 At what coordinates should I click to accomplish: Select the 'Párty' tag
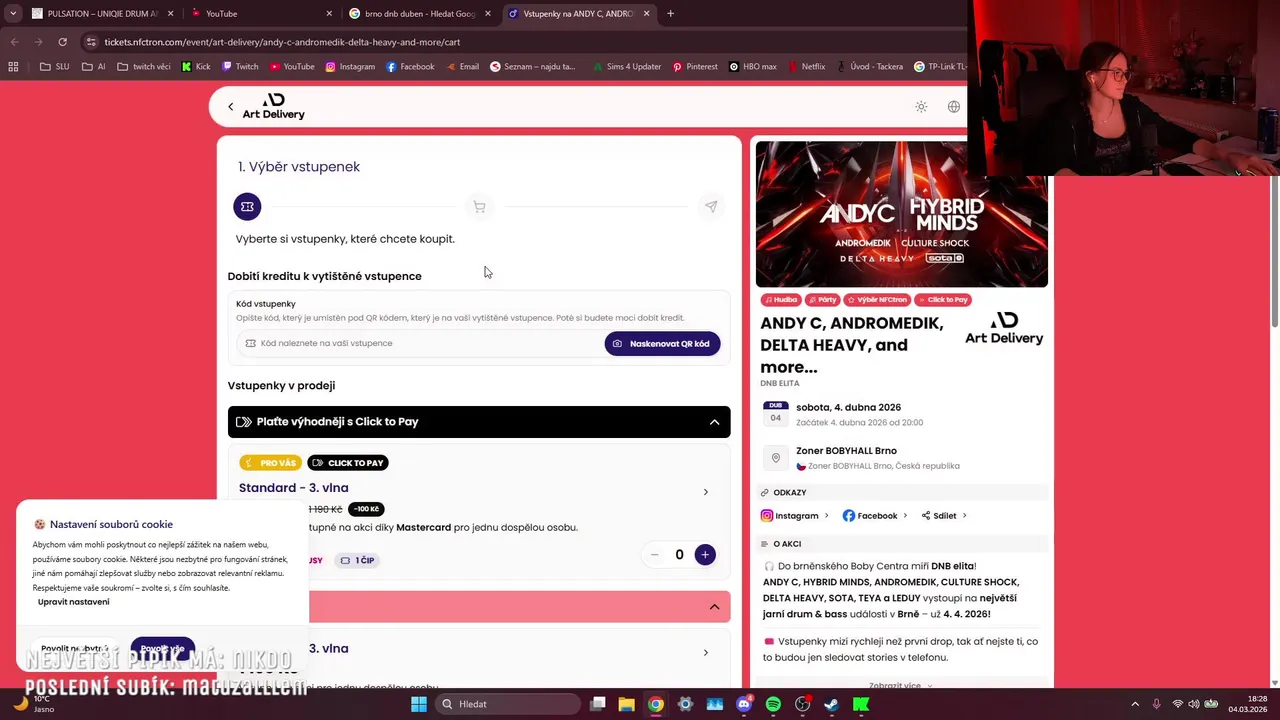click(822, 299)
